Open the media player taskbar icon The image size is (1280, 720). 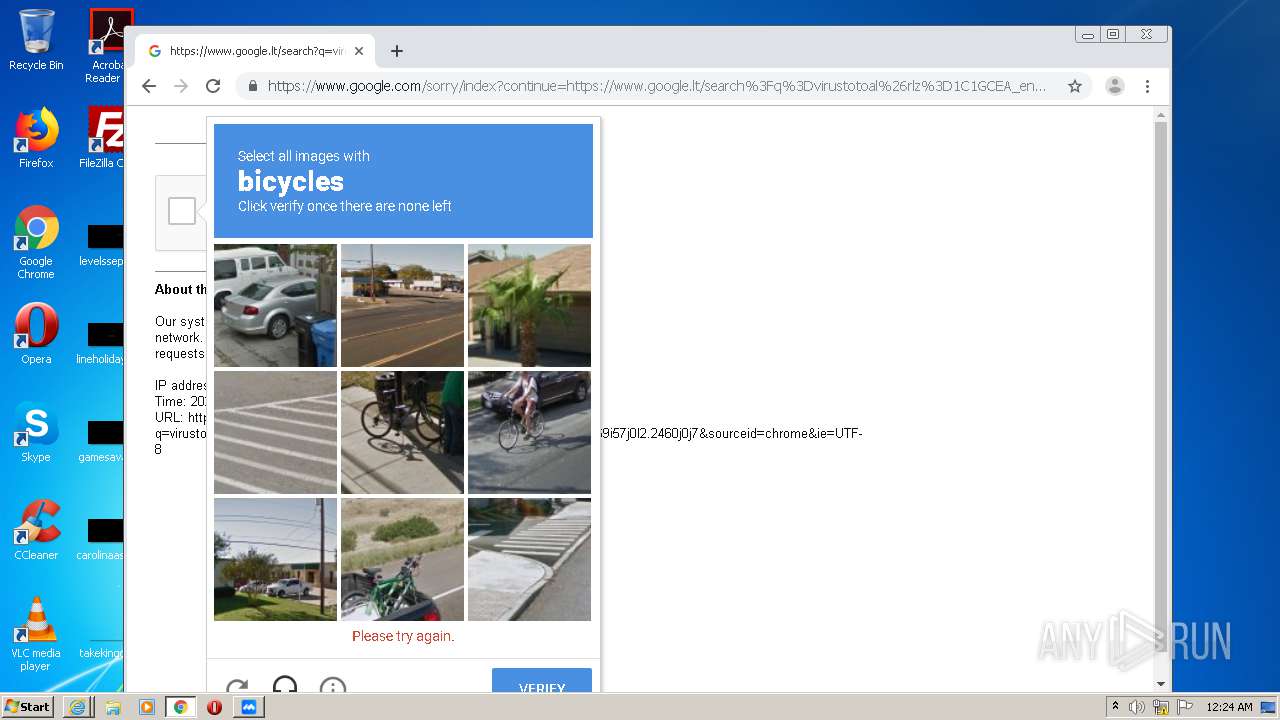tap(146, 707)
